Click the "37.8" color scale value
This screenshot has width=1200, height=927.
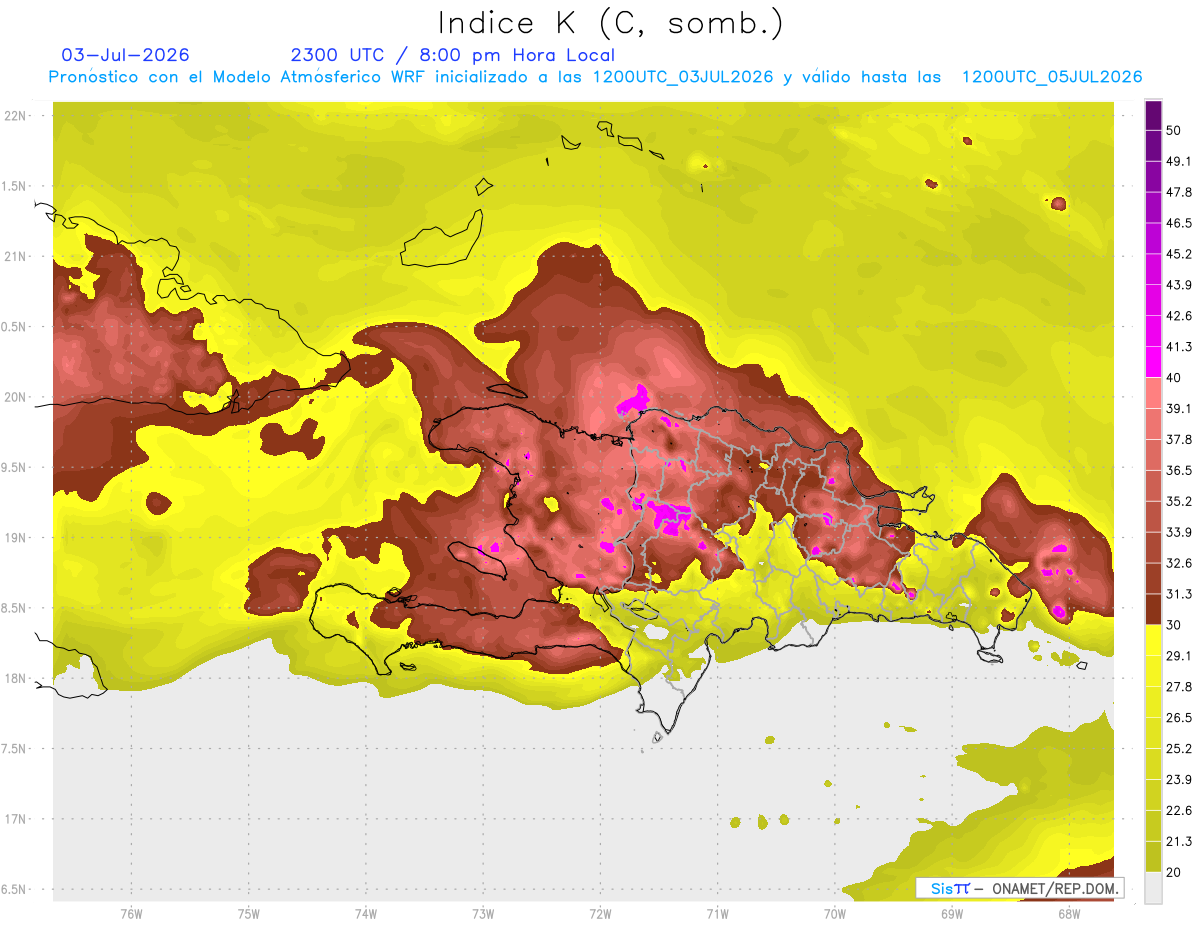click(1179, 439)
